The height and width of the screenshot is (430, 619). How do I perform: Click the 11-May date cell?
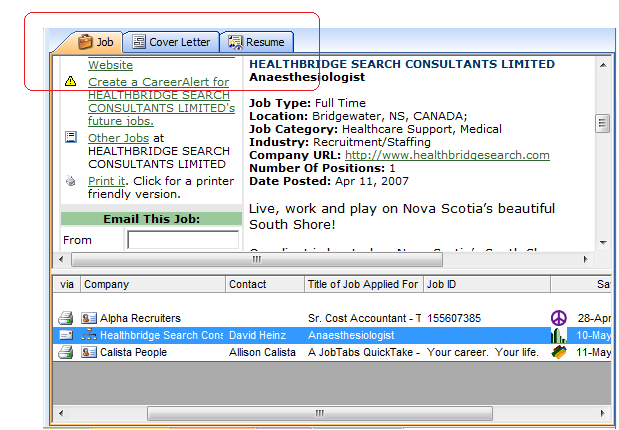593,352
